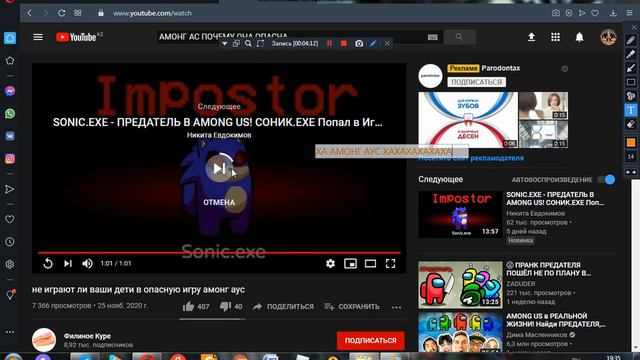Open the YouTube apps grid
The image size is (640, 360).
click(x=555, y=37)
